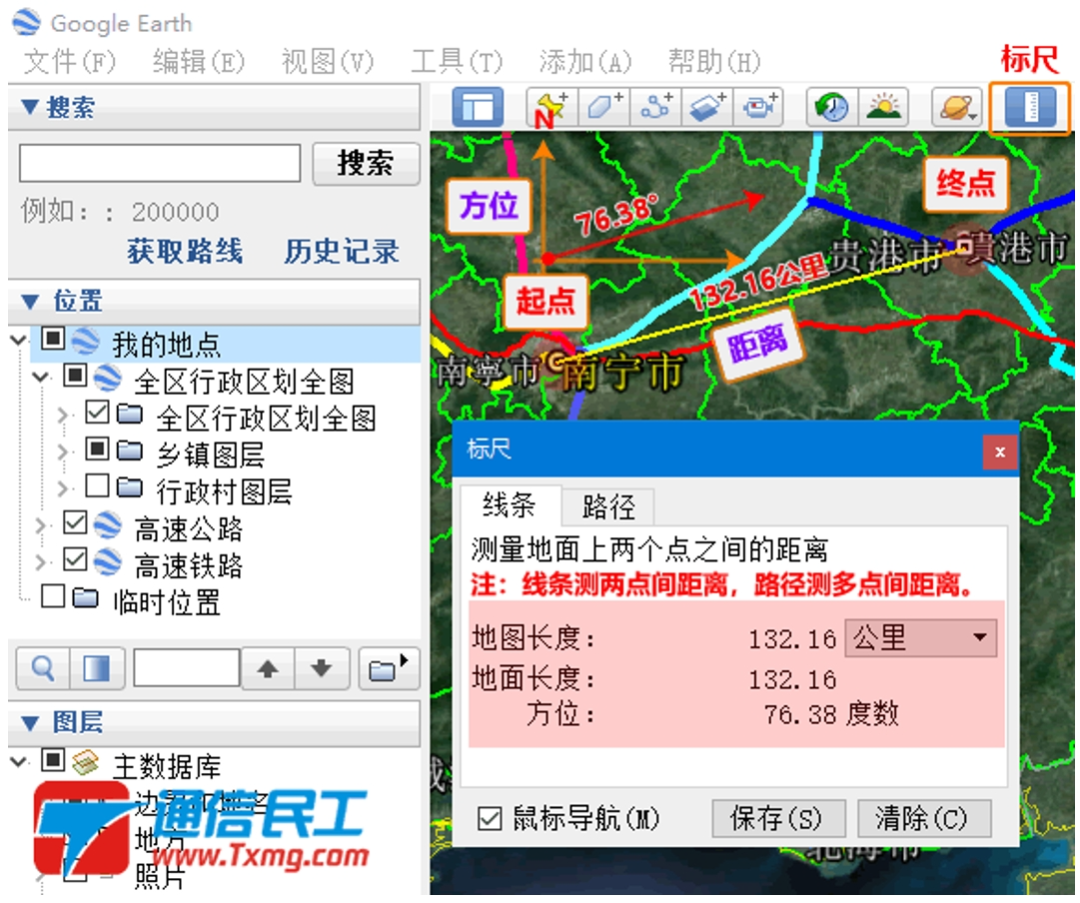Show historical imagery with the clock icon

click(831, 107)
